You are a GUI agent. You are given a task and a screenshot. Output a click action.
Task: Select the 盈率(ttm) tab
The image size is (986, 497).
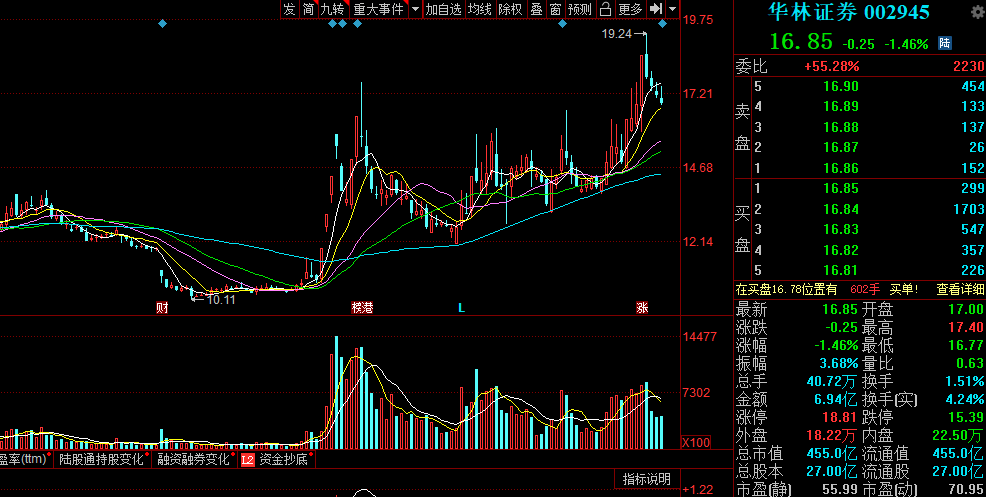point(24,459)
